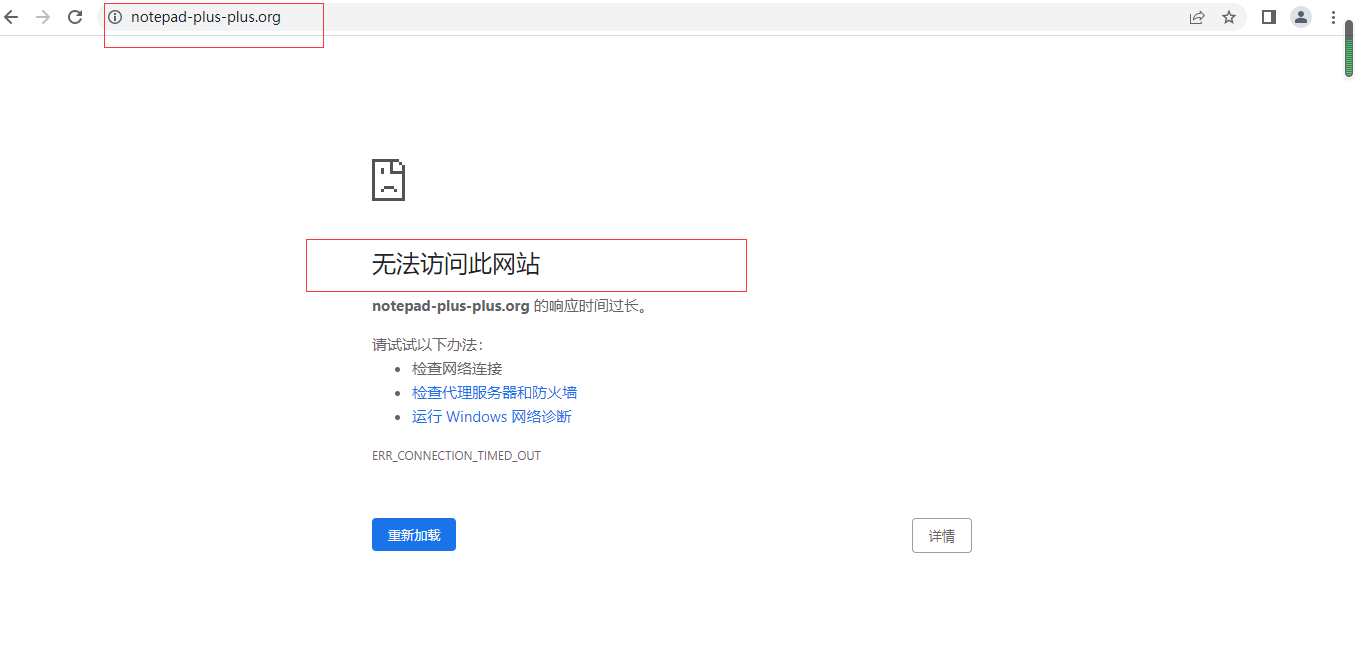
Task: Click the page vertical scrollbar thumb
Action: 1348,50
